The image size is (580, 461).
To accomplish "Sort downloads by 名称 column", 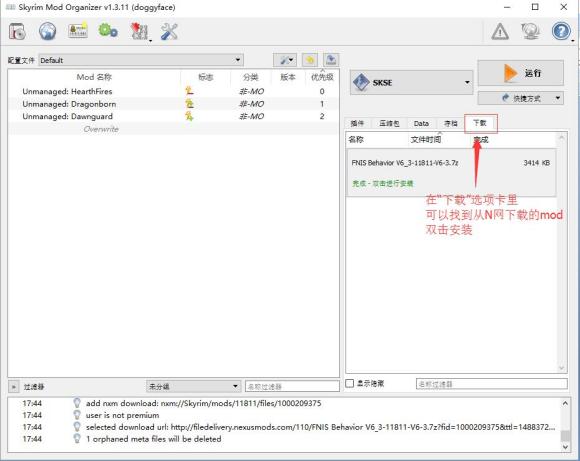I will [377, 139].
